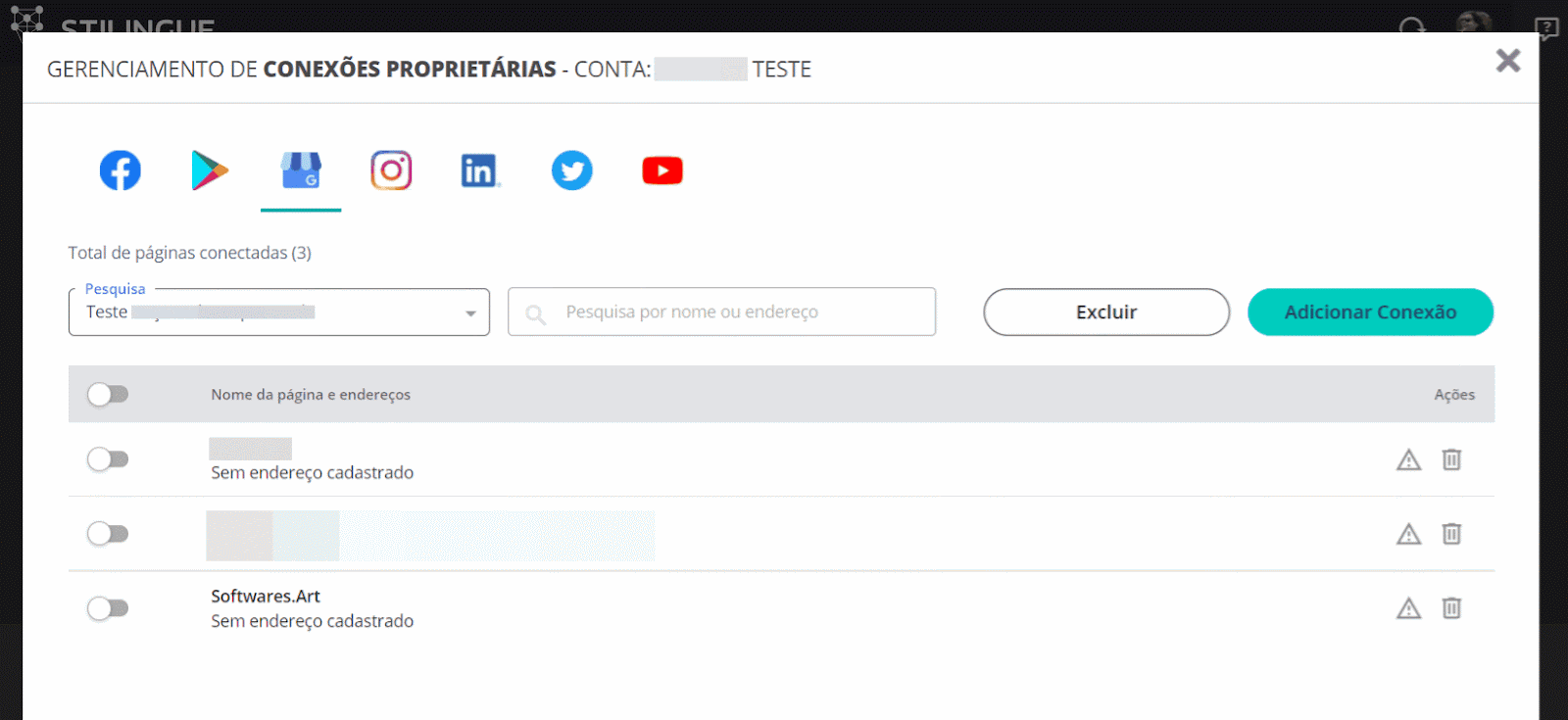Toggle the select-all switch in table header
Viewport: 1568px width, 720px height.
(x=108, y=394)
